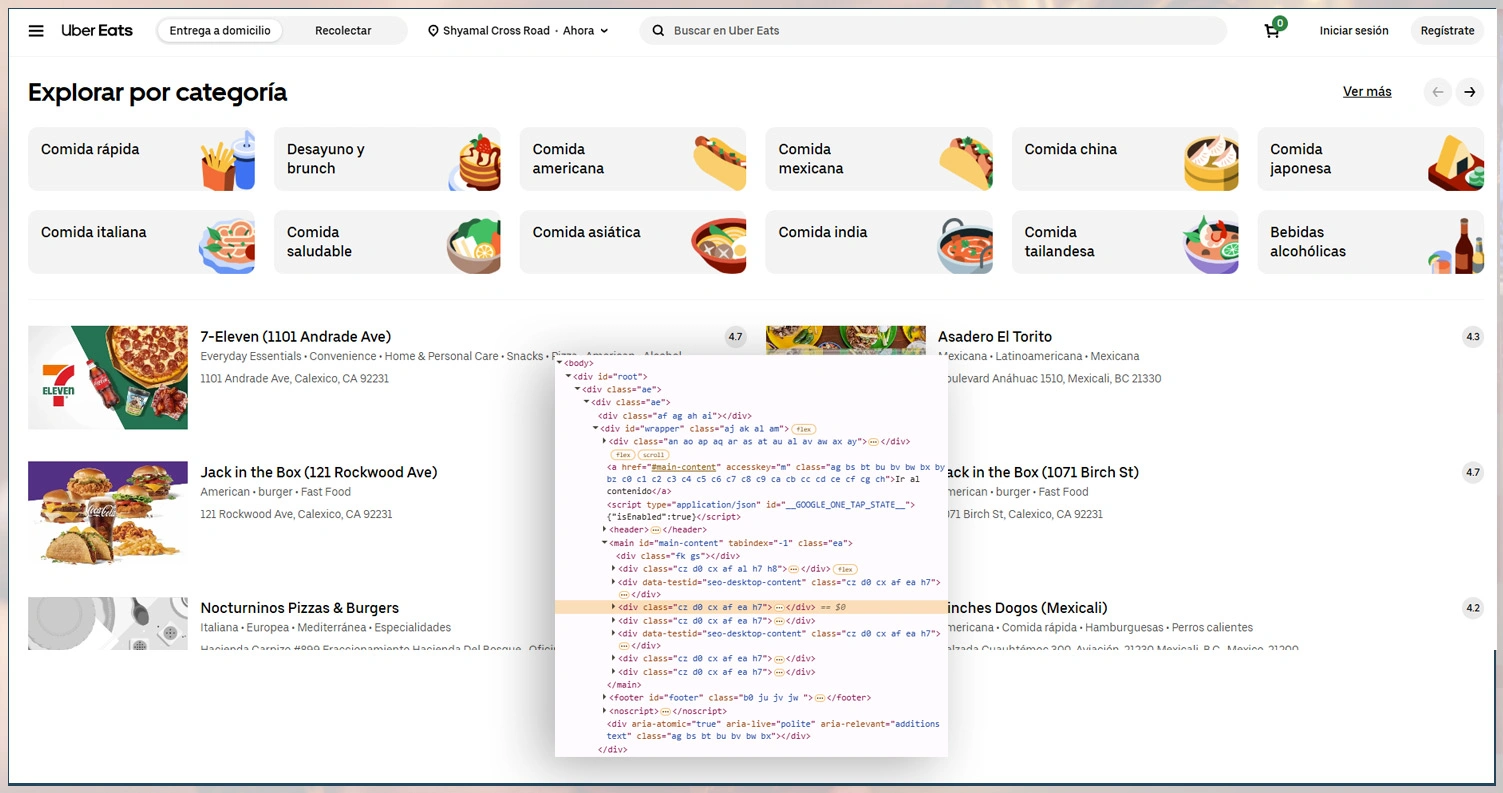
Task: Switch to Recolectar pickup mode
Action: 343,31
